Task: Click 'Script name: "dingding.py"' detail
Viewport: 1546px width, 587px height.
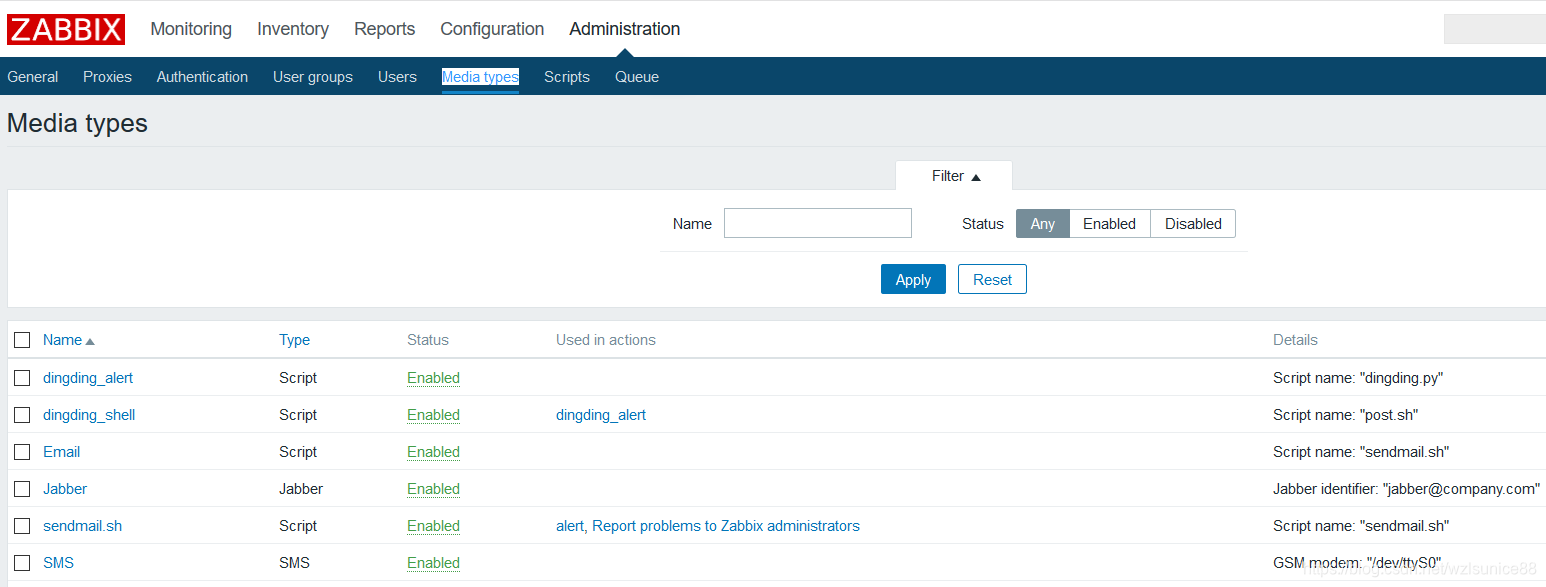Action: coord(1358,378)
